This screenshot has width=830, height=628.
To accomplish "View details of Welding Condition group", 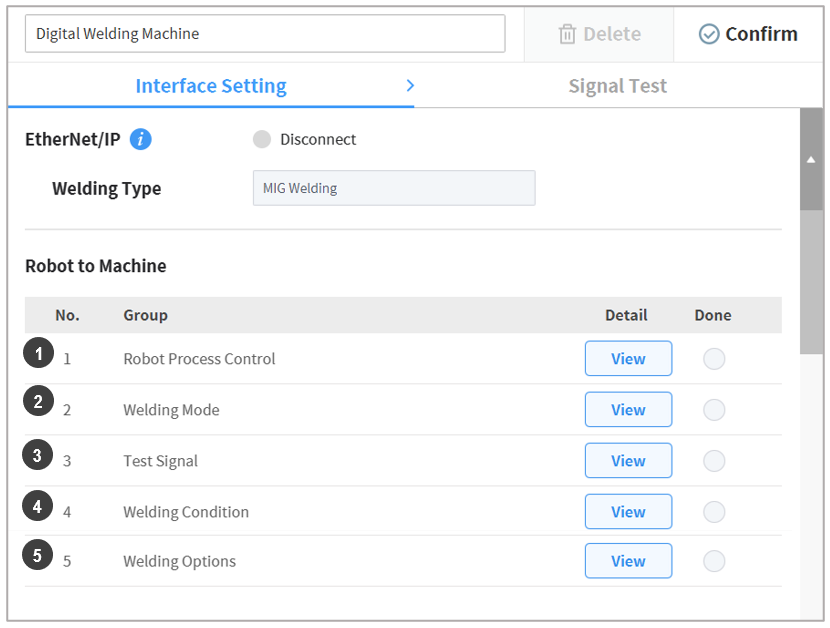I will coord(628,512).
